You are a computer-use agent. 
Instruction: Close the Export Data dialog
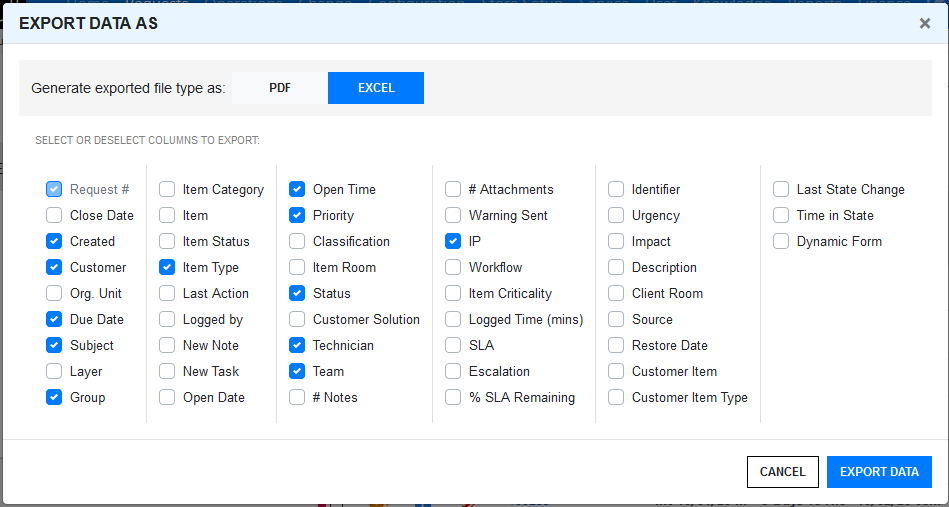(x=925, y=23)
